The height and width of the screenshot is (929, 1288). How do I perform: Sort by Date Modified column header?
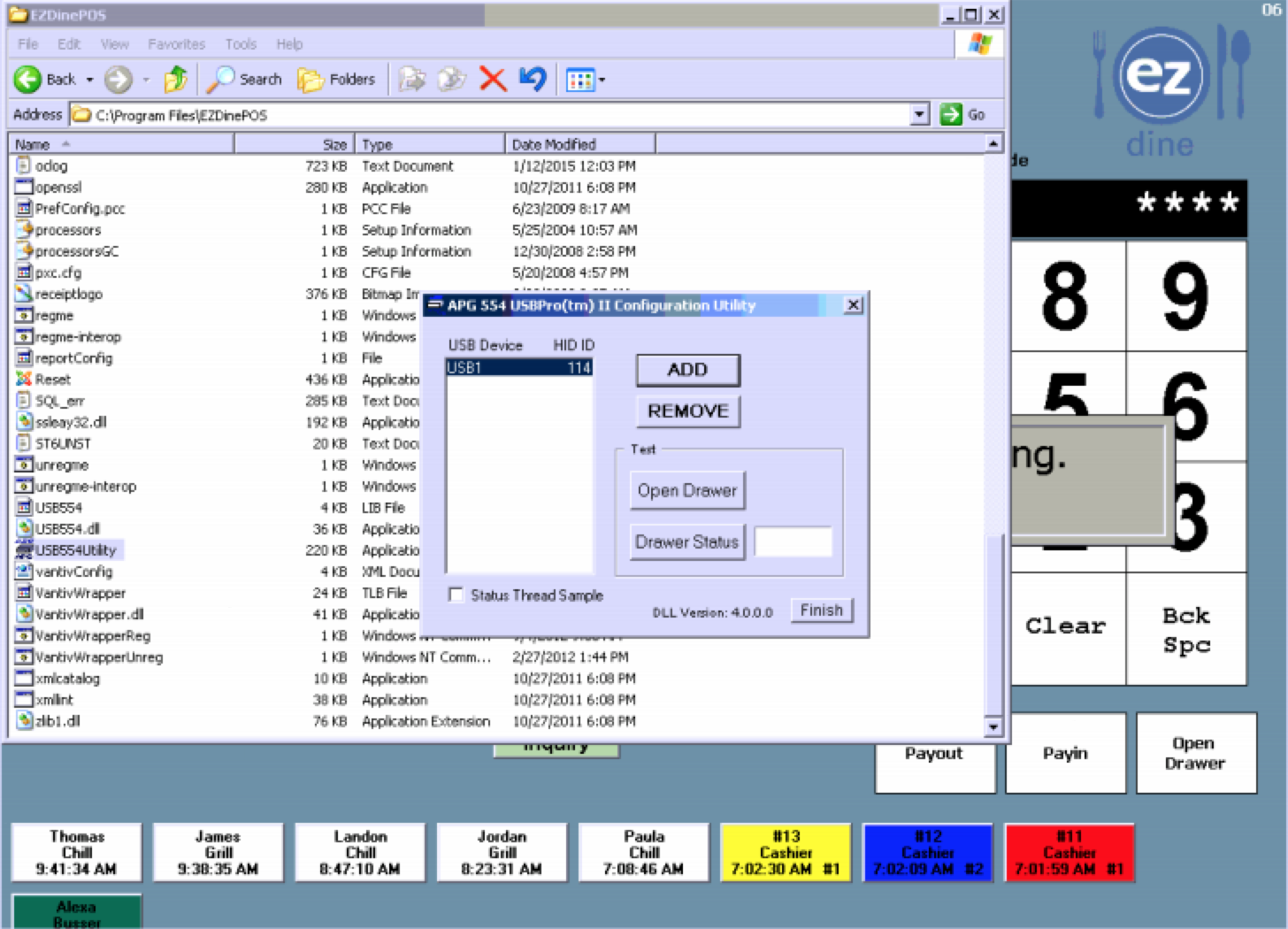tap(580, 144)
